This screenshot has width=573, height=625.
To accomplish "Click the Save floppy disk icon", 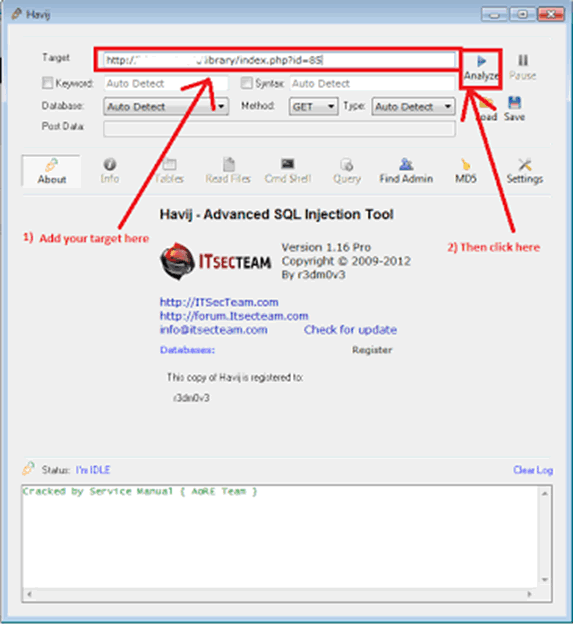I will tap(514, 103).
